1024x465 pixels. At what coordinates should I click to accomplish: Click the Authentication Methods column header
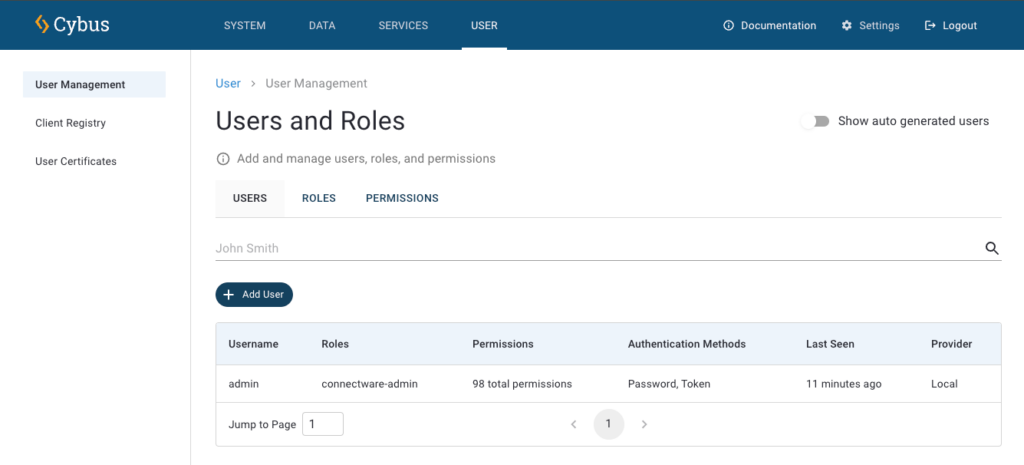tap(687, 344)
